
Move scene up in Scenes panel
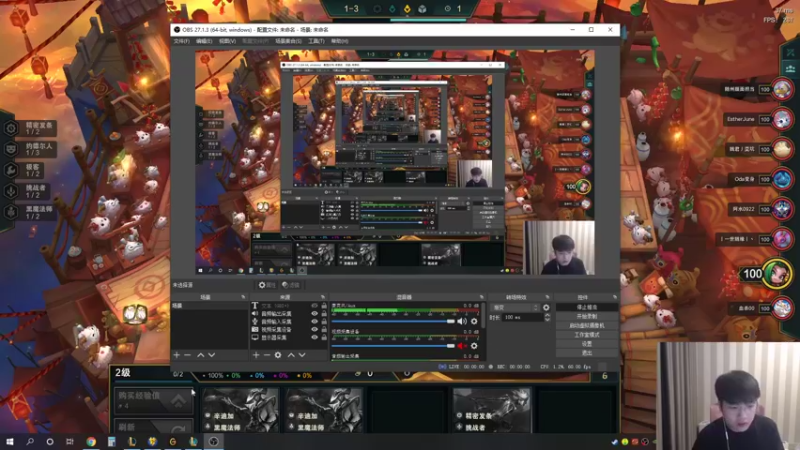(201, 355)
